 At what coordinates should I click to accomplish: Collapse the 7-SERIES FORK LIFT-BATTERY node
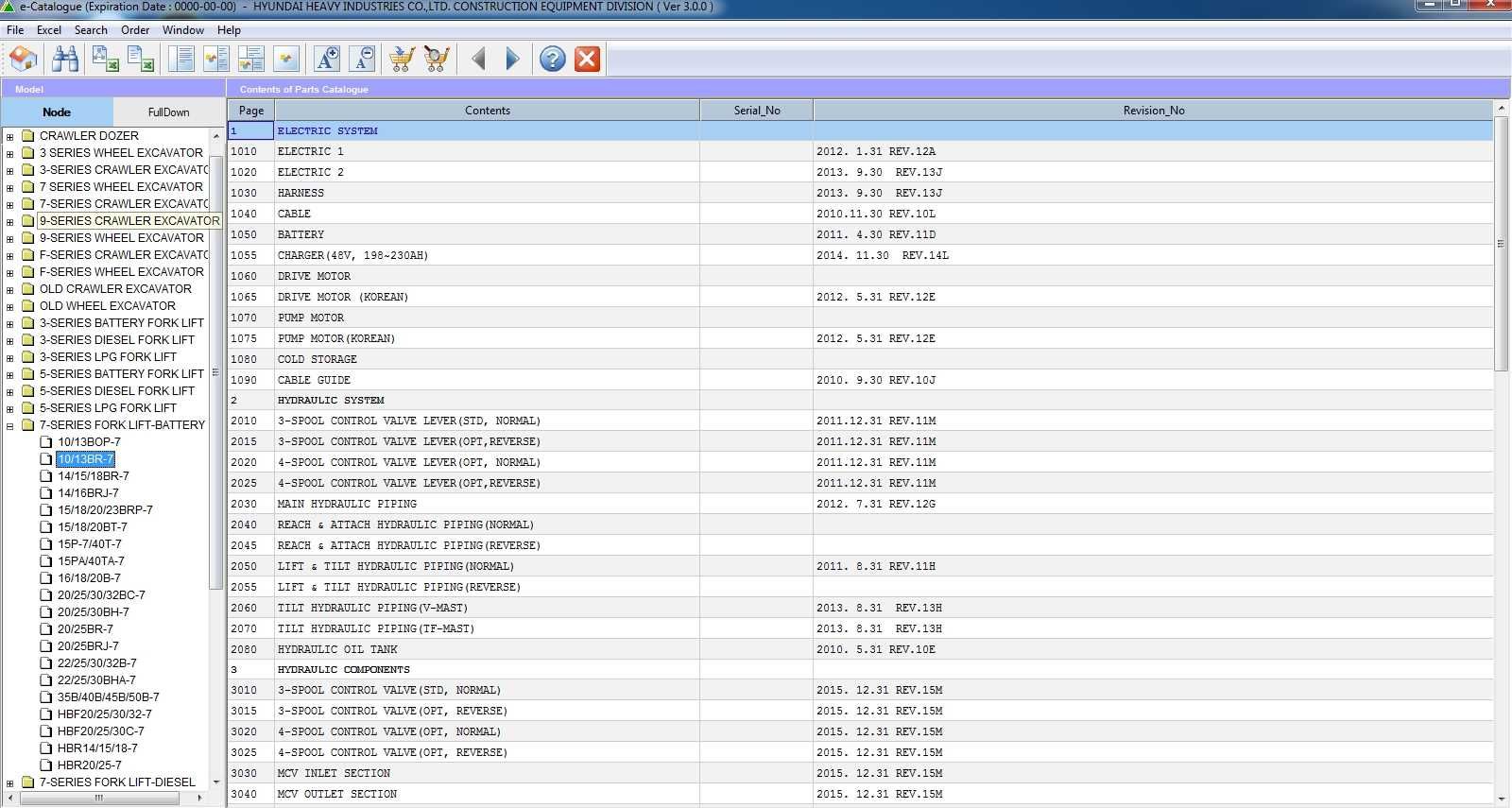point(10,425)
